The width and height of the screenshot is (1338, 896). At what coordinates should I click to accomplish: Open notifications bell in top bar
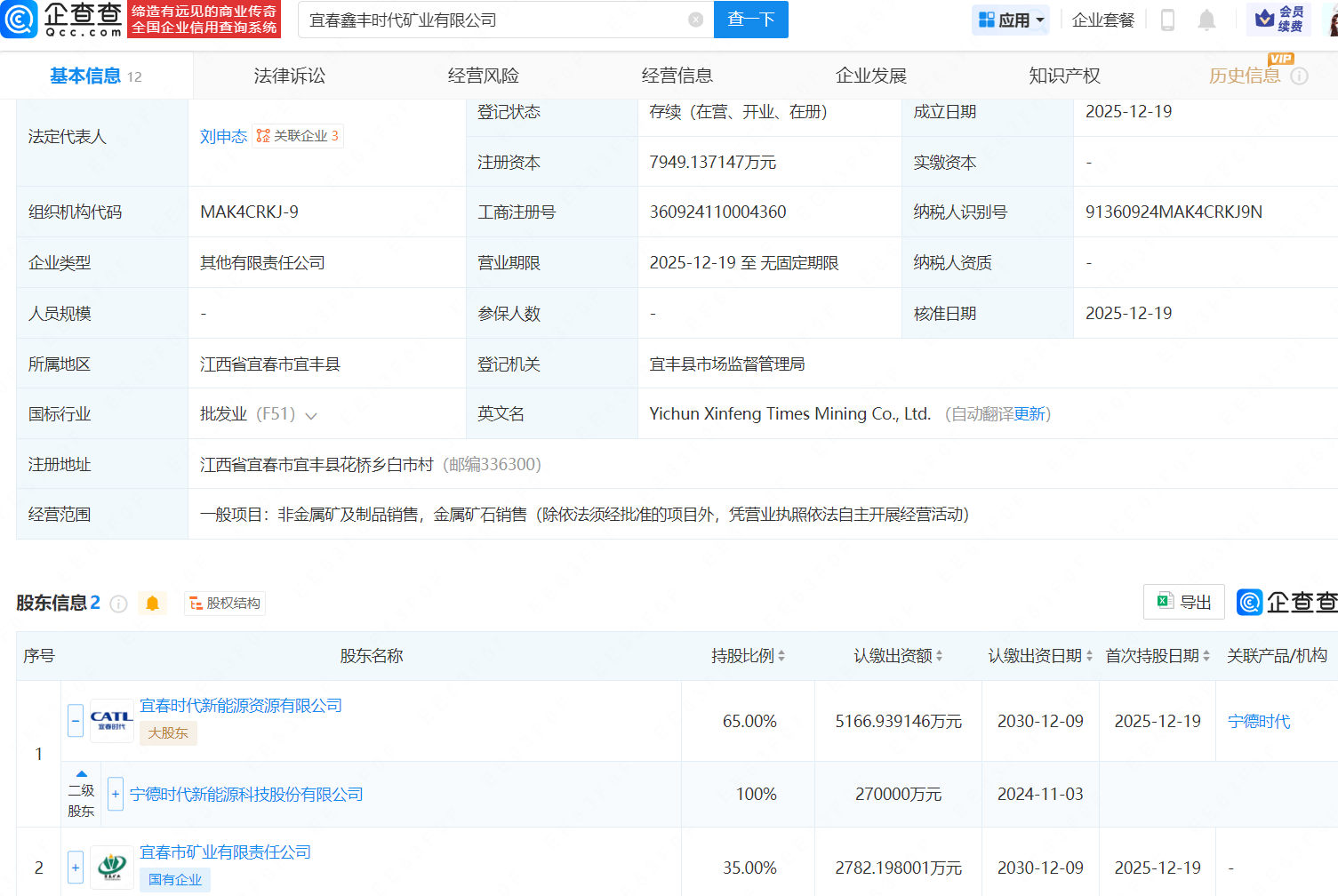click(x=1206, y=20)
